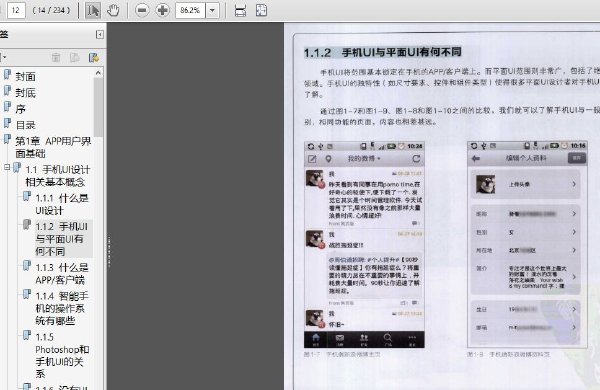The width and height of the screenshot is (600, 390).
Task: Jump to 1.1.4 智能手机的操作系统 bookmark
Action: 62,308
